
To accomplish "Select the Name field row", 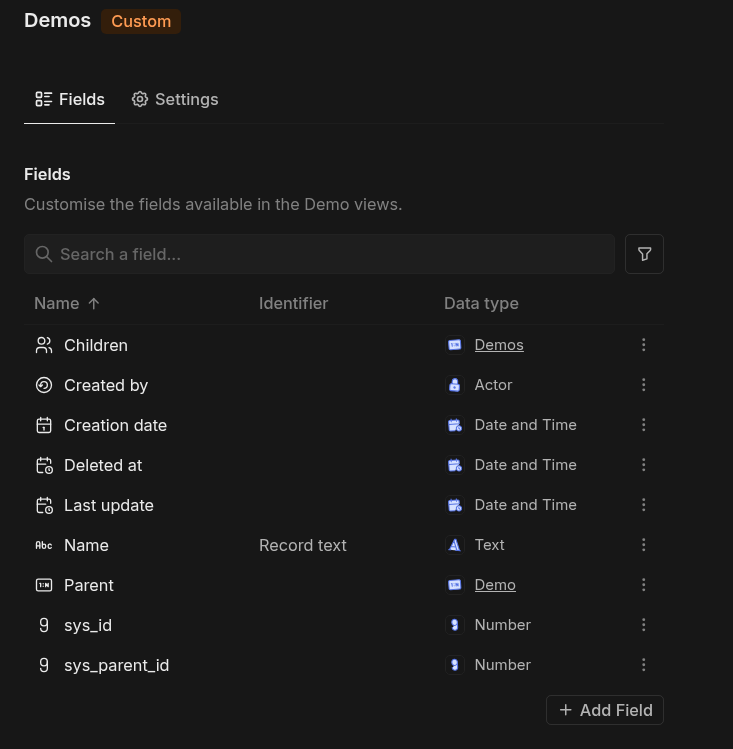I will click(x=86, y=545).
